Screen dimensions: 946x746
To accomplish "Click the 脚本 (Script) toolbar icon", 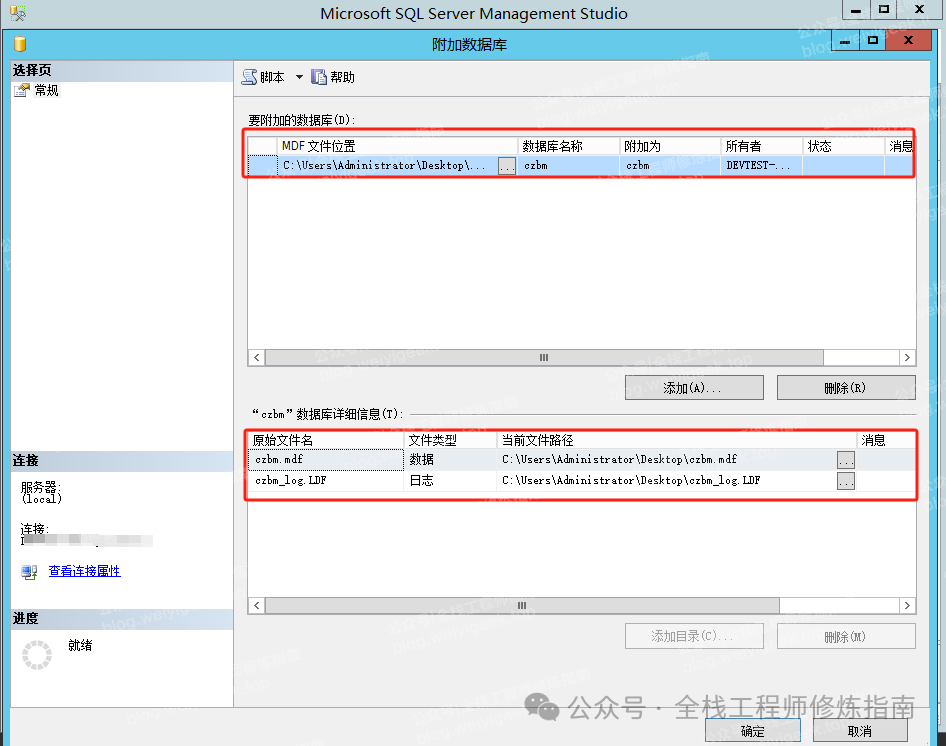I will click(x=249, y=77).
